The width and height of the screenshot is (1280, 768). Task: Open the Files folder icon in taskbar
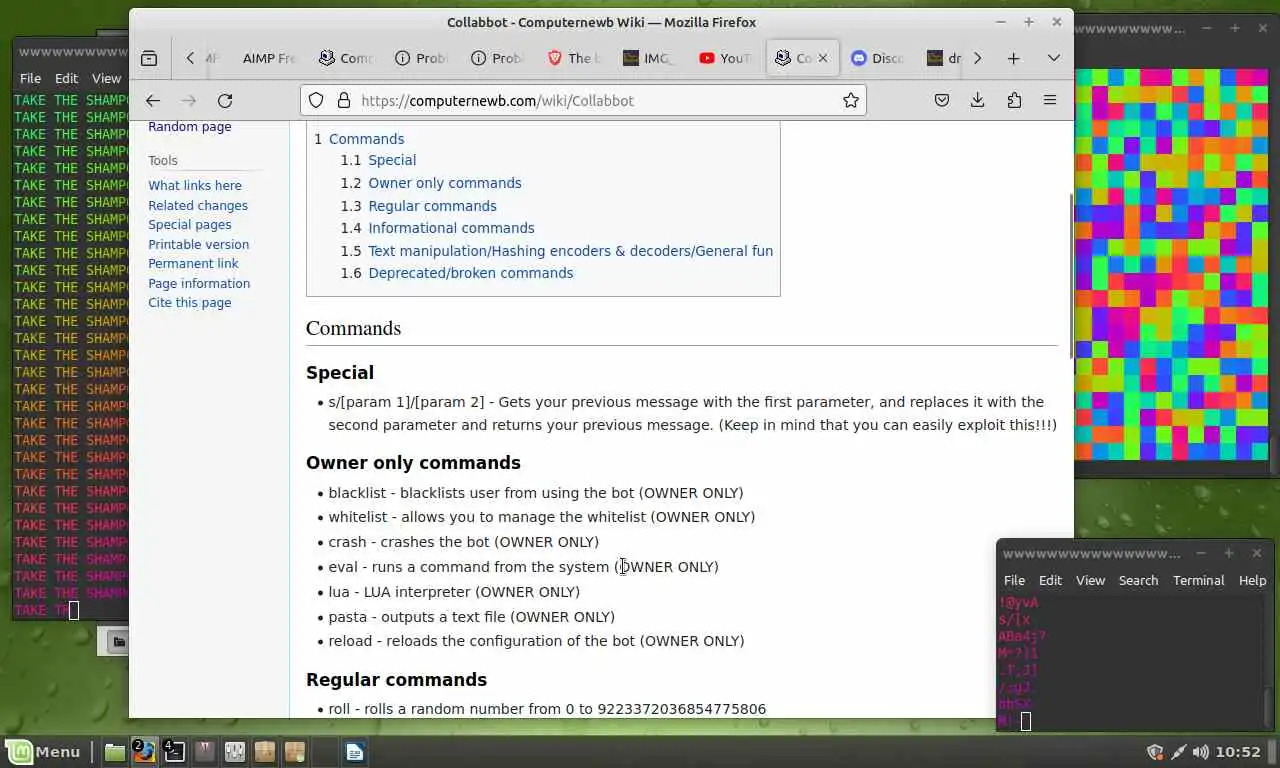click(x=115, y=752)
